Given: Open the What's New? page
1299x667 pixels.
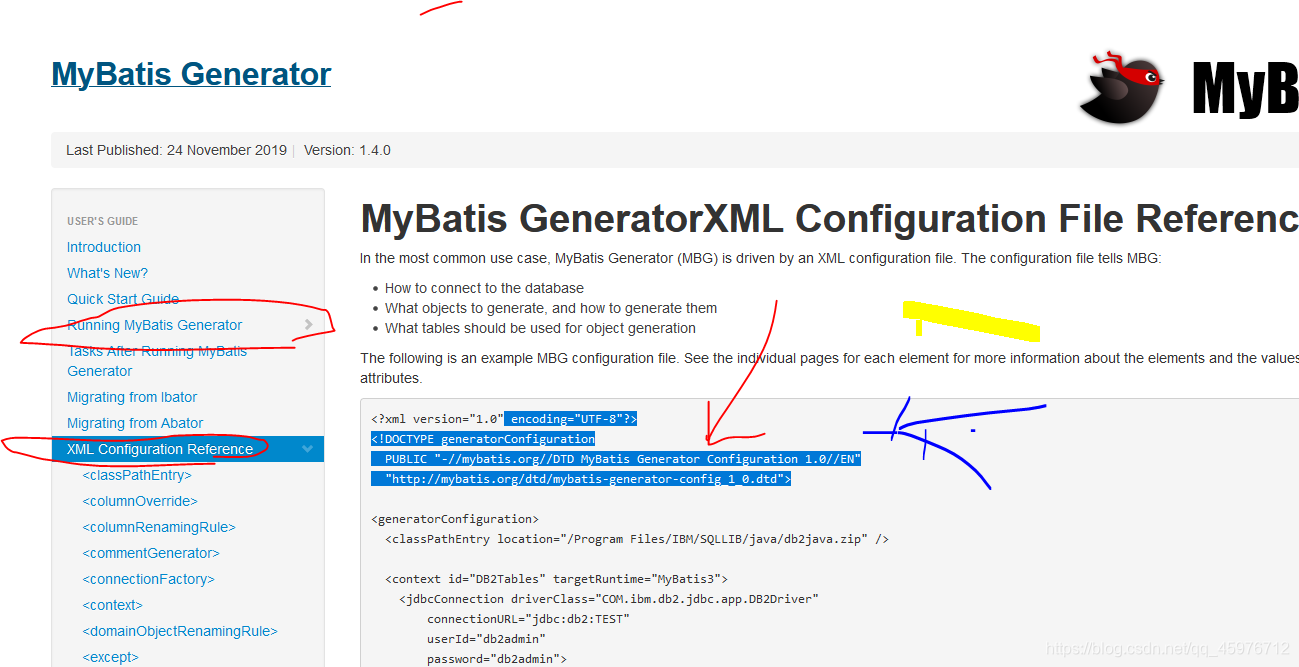Looking at the screenshot, I should coord(107,273).
